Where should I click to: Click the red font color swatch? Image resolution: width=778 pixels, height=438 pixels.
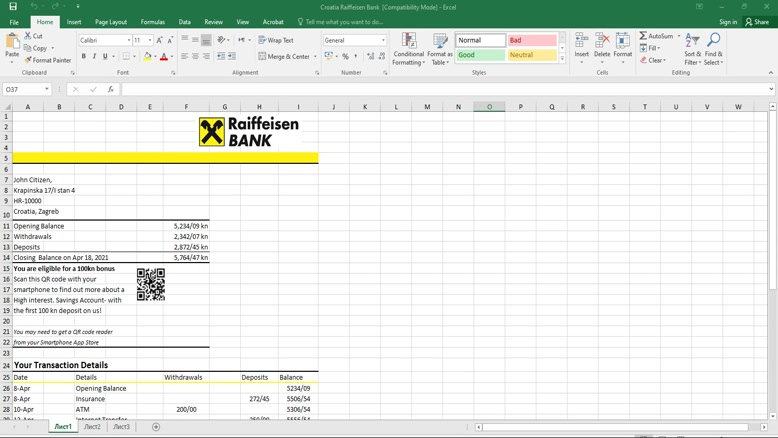164,57
